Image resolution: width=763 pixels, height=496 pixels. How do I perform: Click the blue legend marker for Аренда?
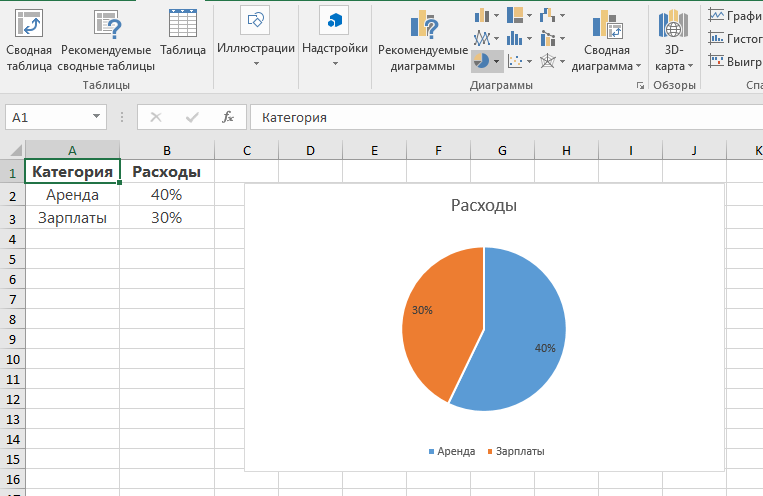click(x=431, y=452)
